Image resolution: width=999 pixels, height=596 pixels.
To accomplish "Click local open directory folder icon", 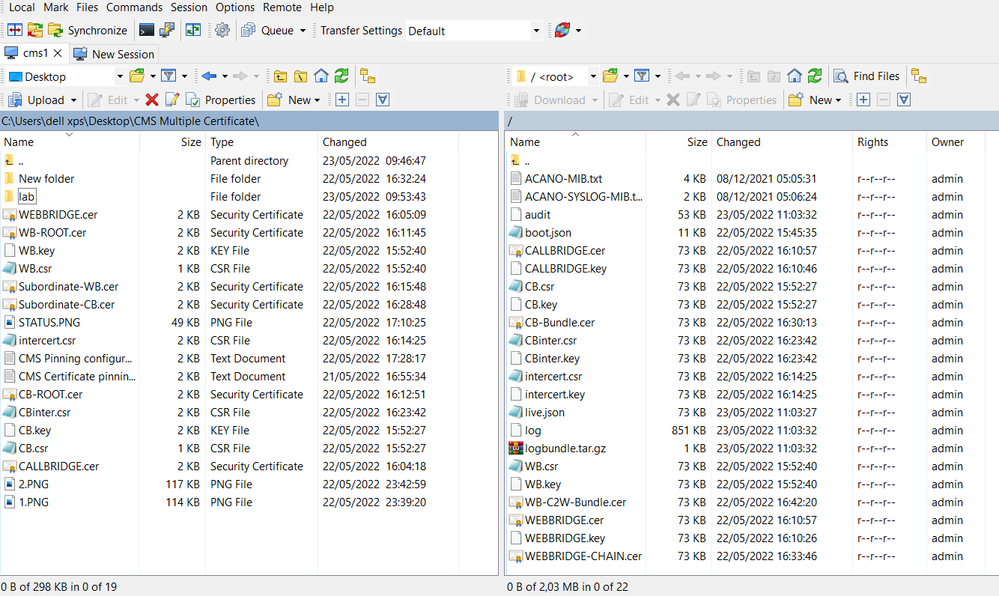I will [x=137, y=76].
